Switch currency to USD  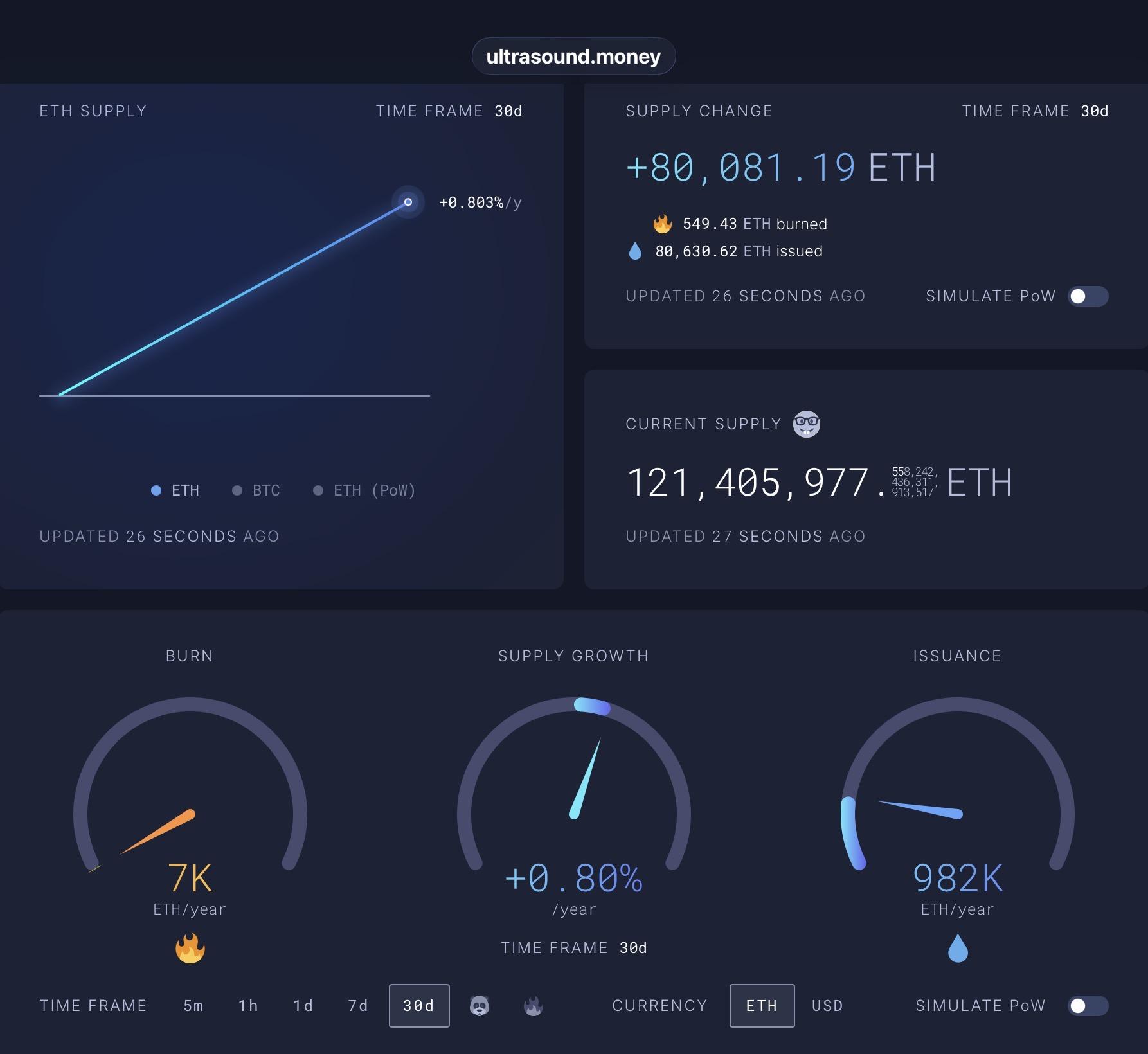(827, 1006)
